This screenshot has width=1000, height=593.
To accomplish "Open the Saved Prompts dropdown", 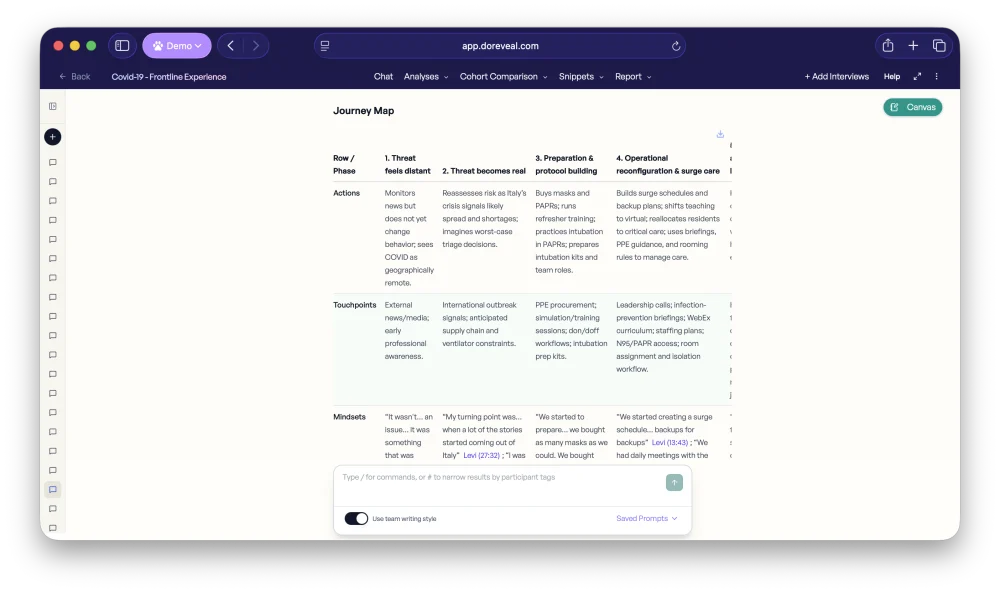I will [x=646, y=518].
